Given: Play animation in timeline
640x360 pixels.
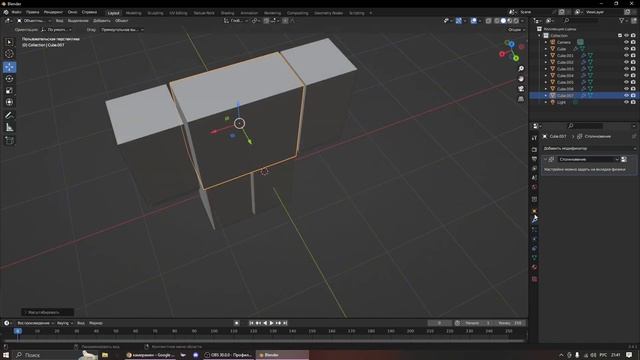Looking at the screenshot, I should (x=272, y=323).
